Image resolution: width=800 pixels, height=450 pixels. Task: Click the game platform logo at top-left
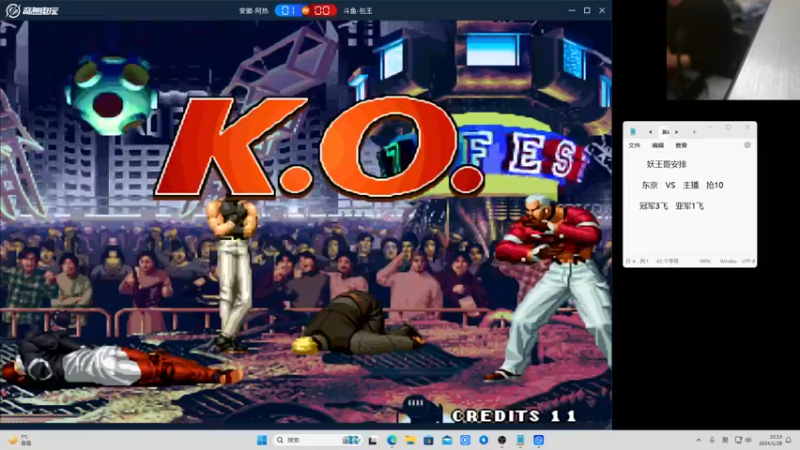31,10
